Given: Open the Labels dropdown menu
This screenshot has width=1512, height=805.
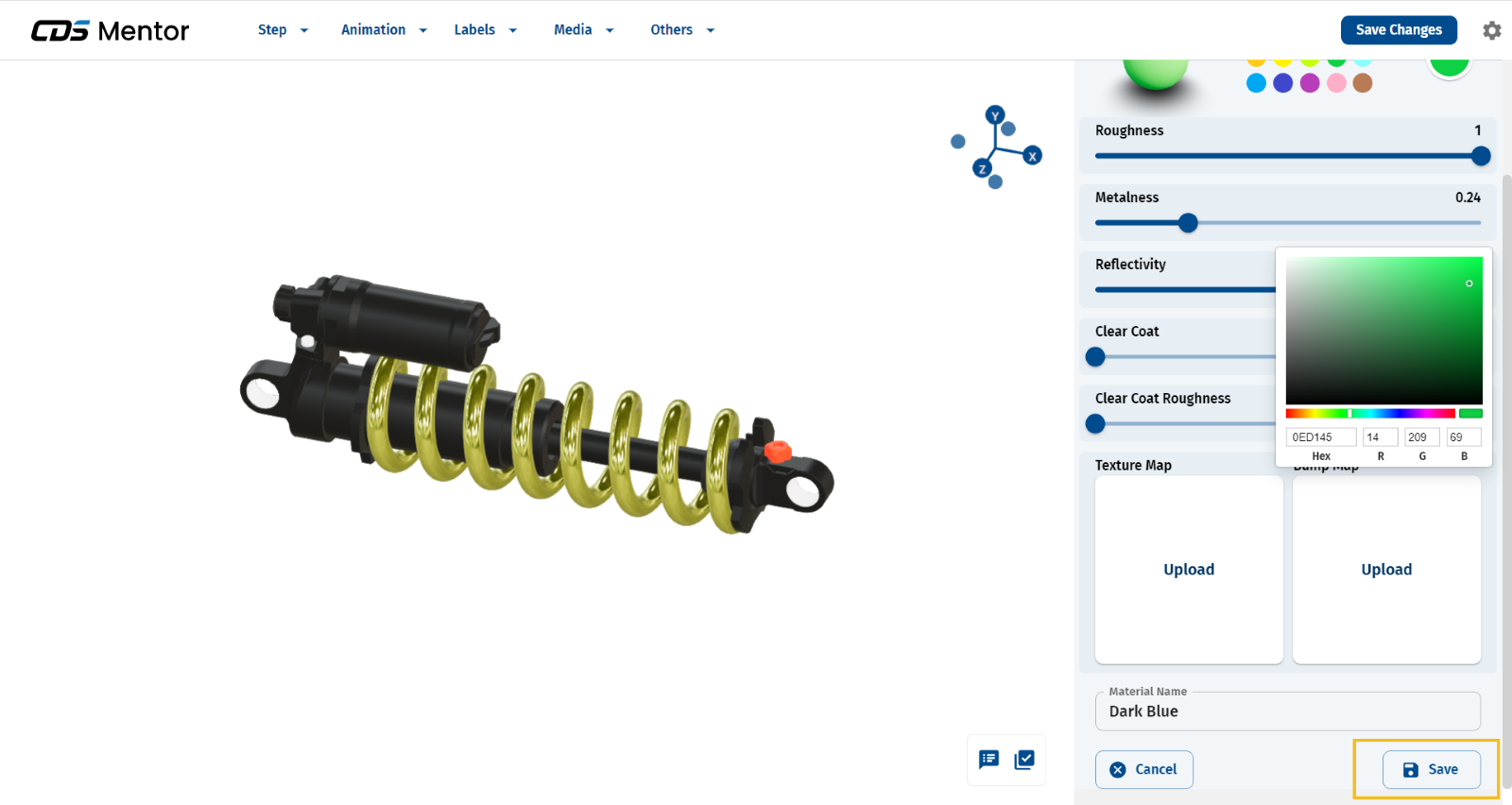Looking at the screenshot, I should pos(485,30).
